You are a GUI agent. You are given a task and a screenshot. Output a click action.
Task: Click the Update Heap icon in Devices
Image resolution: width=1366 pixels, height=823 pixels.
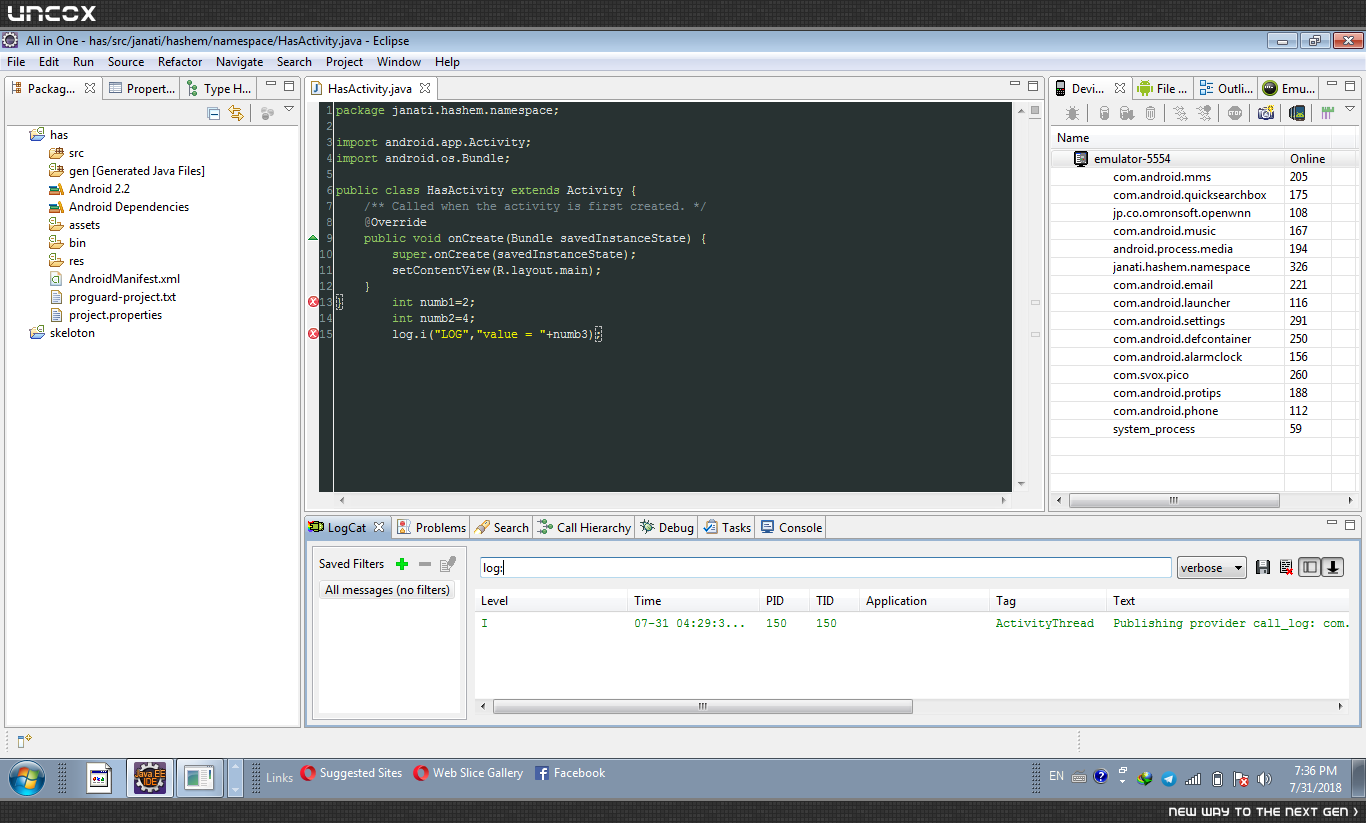coord(1104,114)
